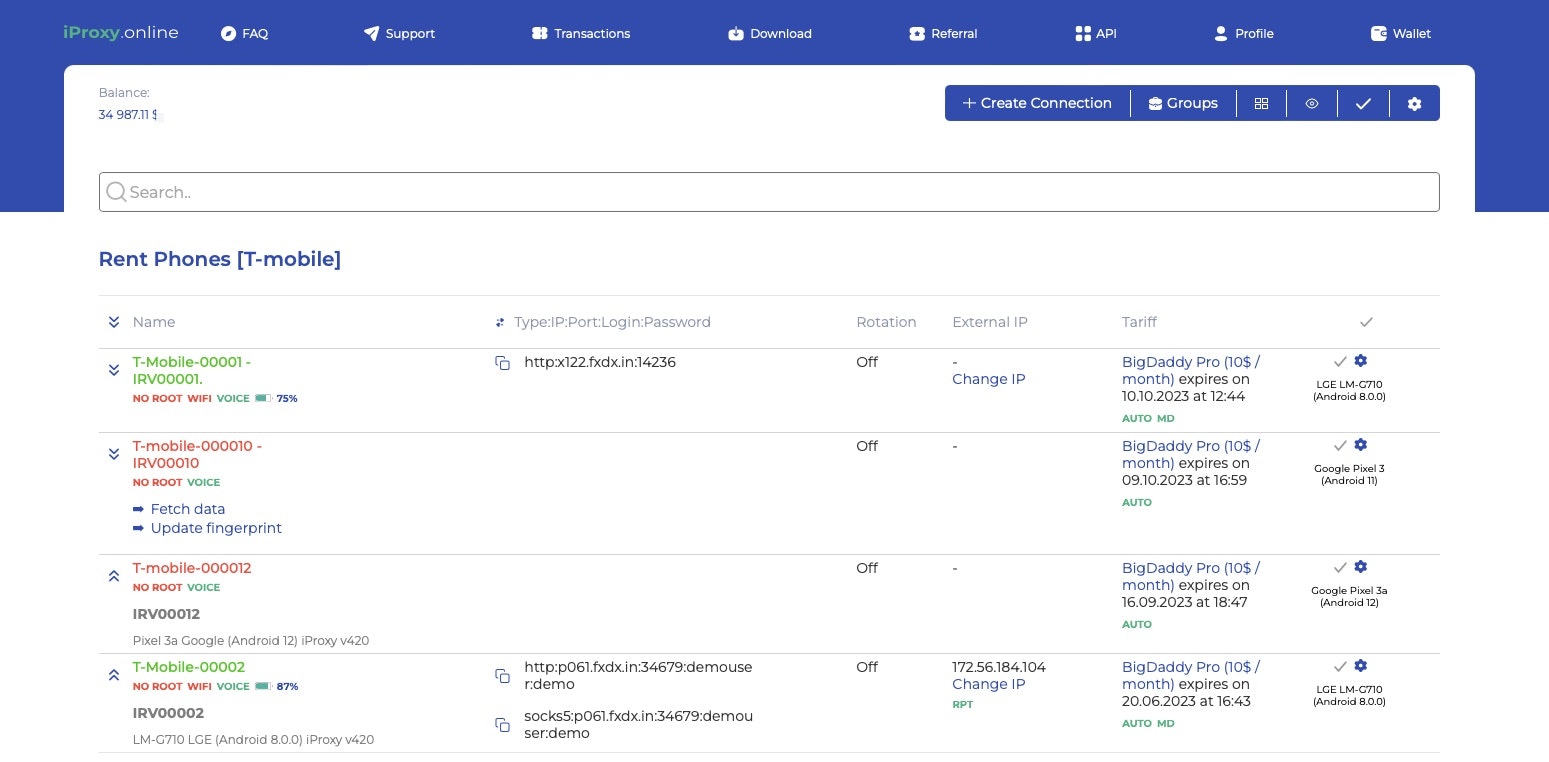Click the Rotation column header

point(886,322)
